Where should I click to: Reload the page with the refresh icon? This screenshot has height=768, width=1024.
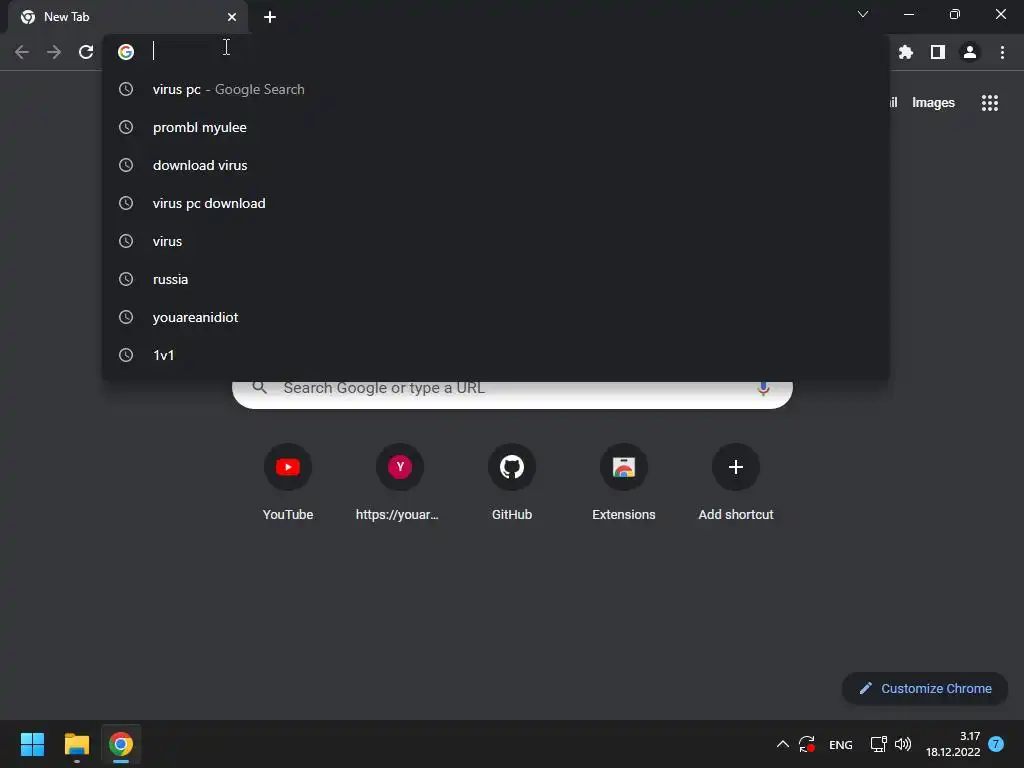point(86,52)
